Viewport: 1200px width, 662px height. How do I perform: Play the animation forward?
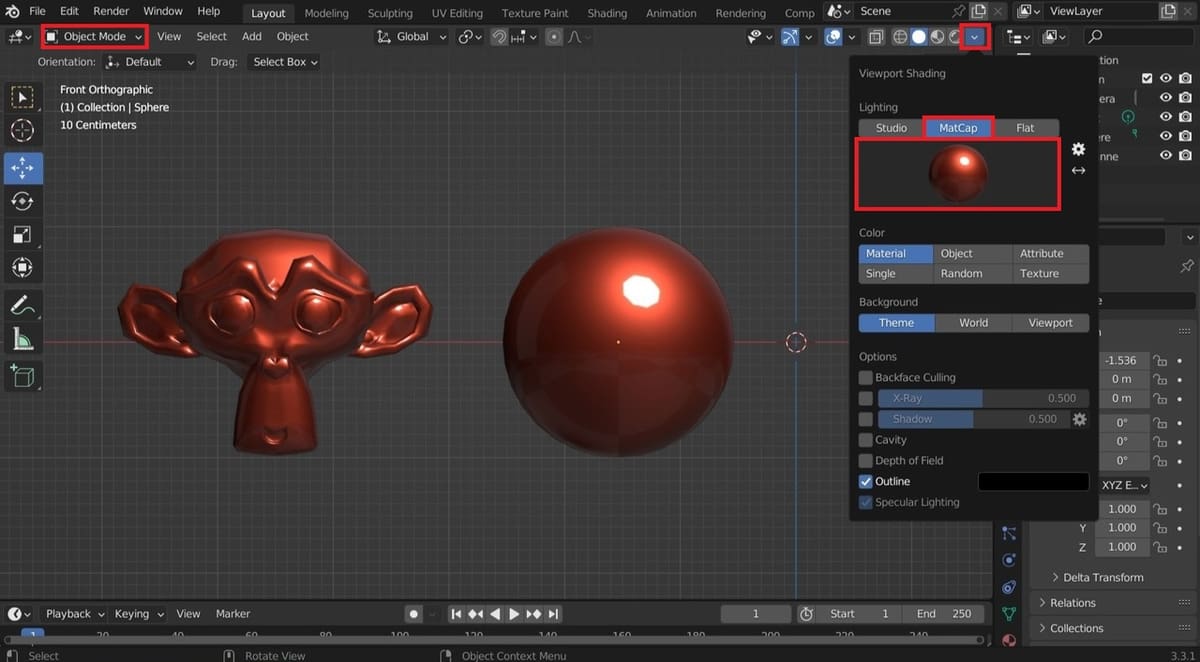pos(514,614)
